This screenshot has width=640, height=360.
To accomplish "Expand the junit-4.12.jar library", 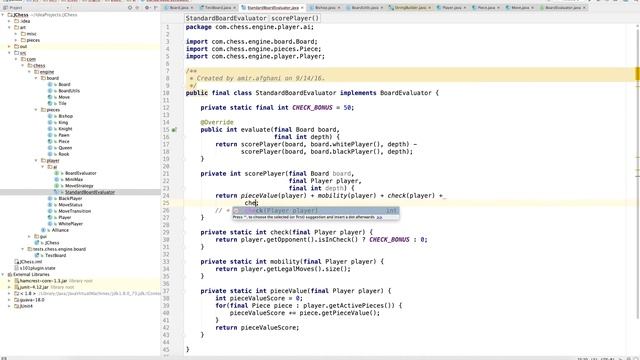I will 9,287.
